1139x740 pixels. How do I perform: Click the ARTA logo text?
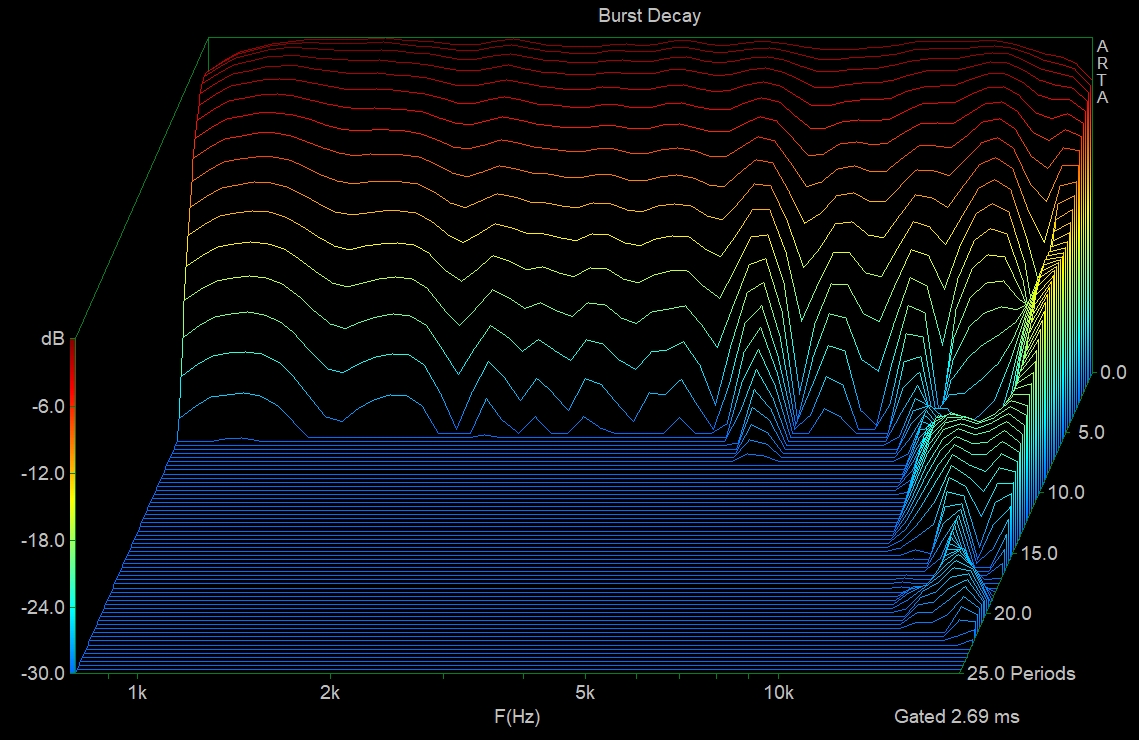(x=1101, y=74)
